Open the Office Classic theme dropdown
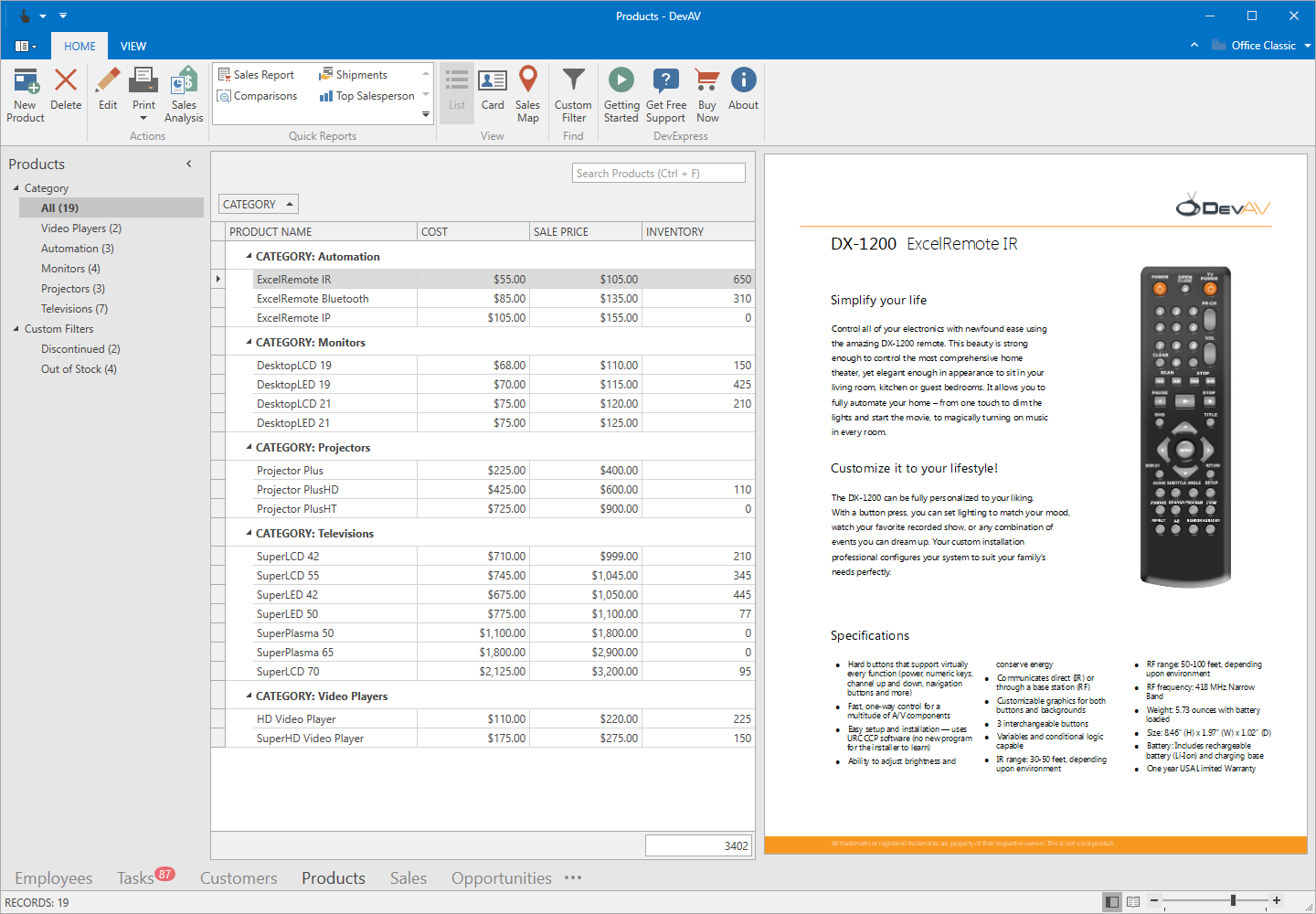This screenshot has width=1316, height=914. click(x=1307, y=46)
